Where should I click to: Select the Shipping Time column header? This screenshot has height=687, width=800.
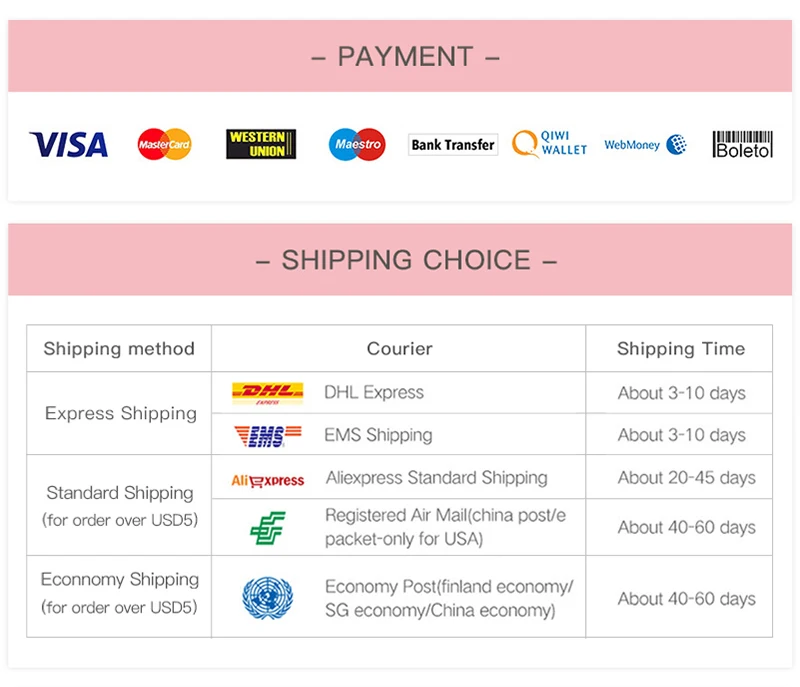coord(680,348)
